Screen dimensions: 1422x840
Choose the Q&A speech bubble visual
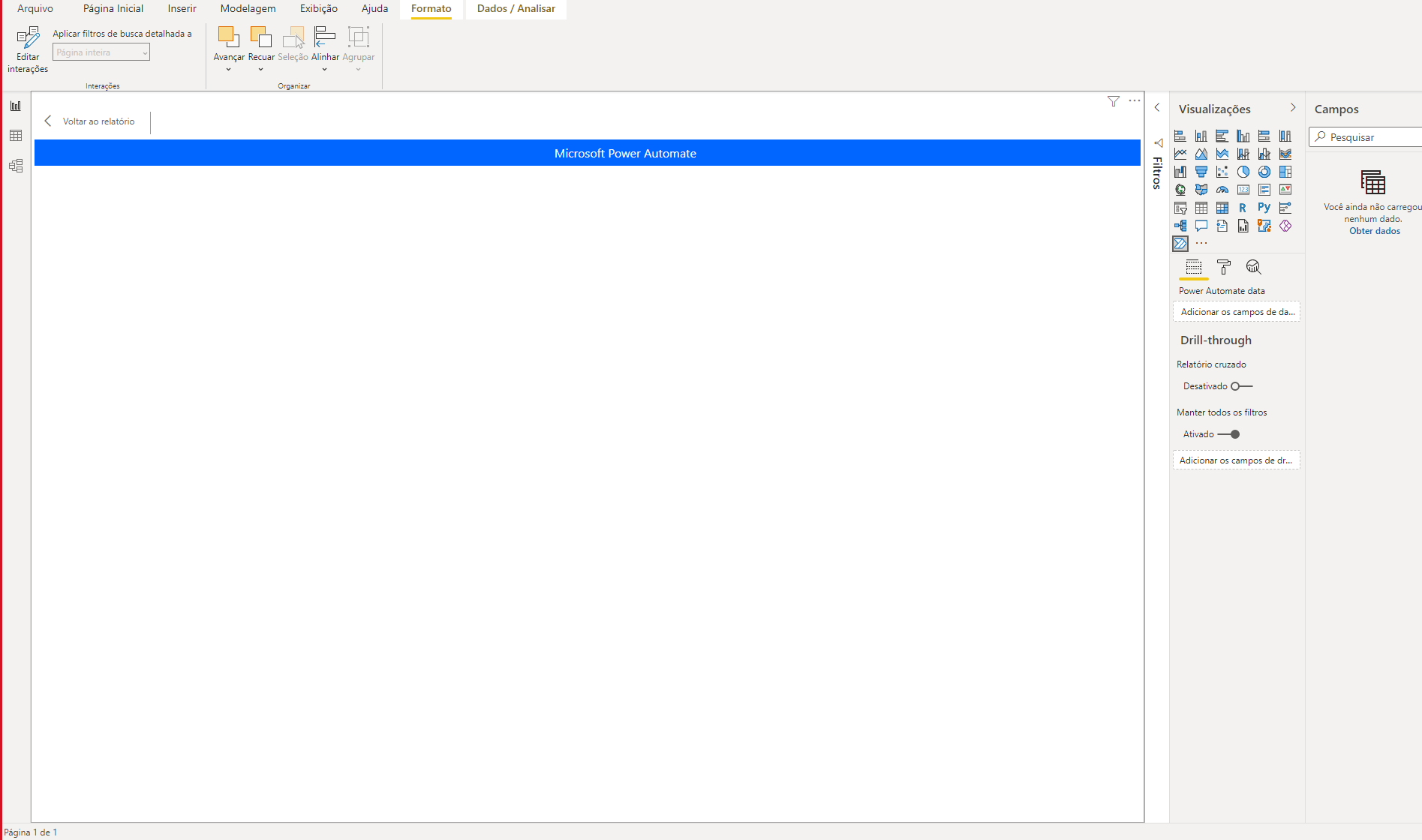(1201, 226)
